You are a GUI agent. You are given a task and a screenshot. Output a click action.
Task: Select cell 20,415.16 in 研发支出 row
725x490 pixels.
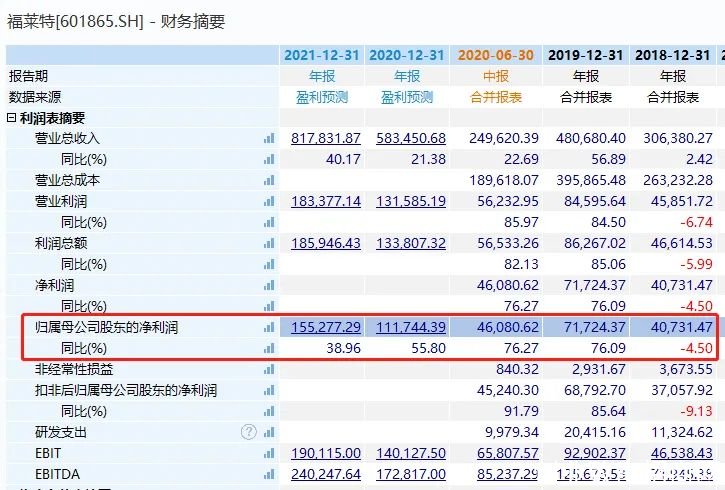595,432
